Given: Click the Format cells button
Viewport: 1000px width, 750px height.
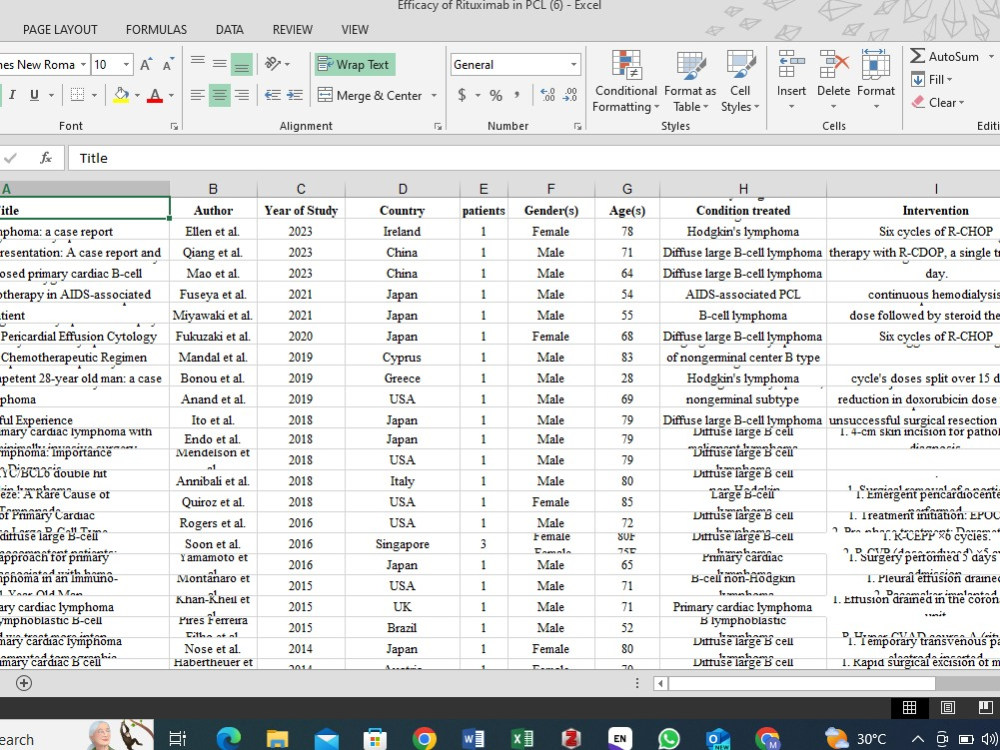Looking at the screenshot, I should pos(876,81).
